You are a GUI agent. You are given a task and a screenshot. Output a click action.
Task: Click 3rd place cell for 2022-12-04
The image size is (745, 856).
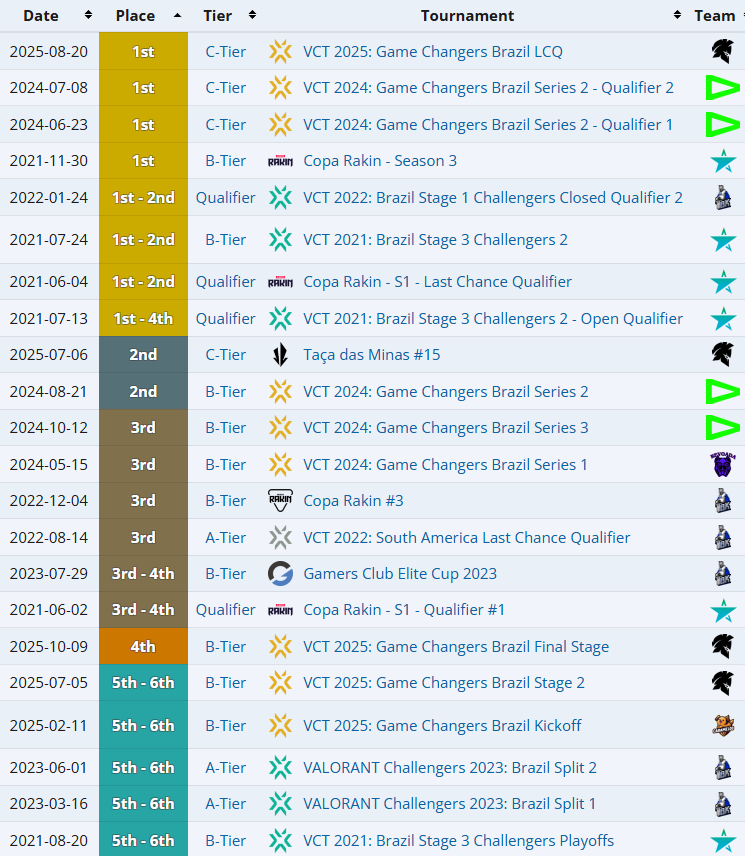144,501
